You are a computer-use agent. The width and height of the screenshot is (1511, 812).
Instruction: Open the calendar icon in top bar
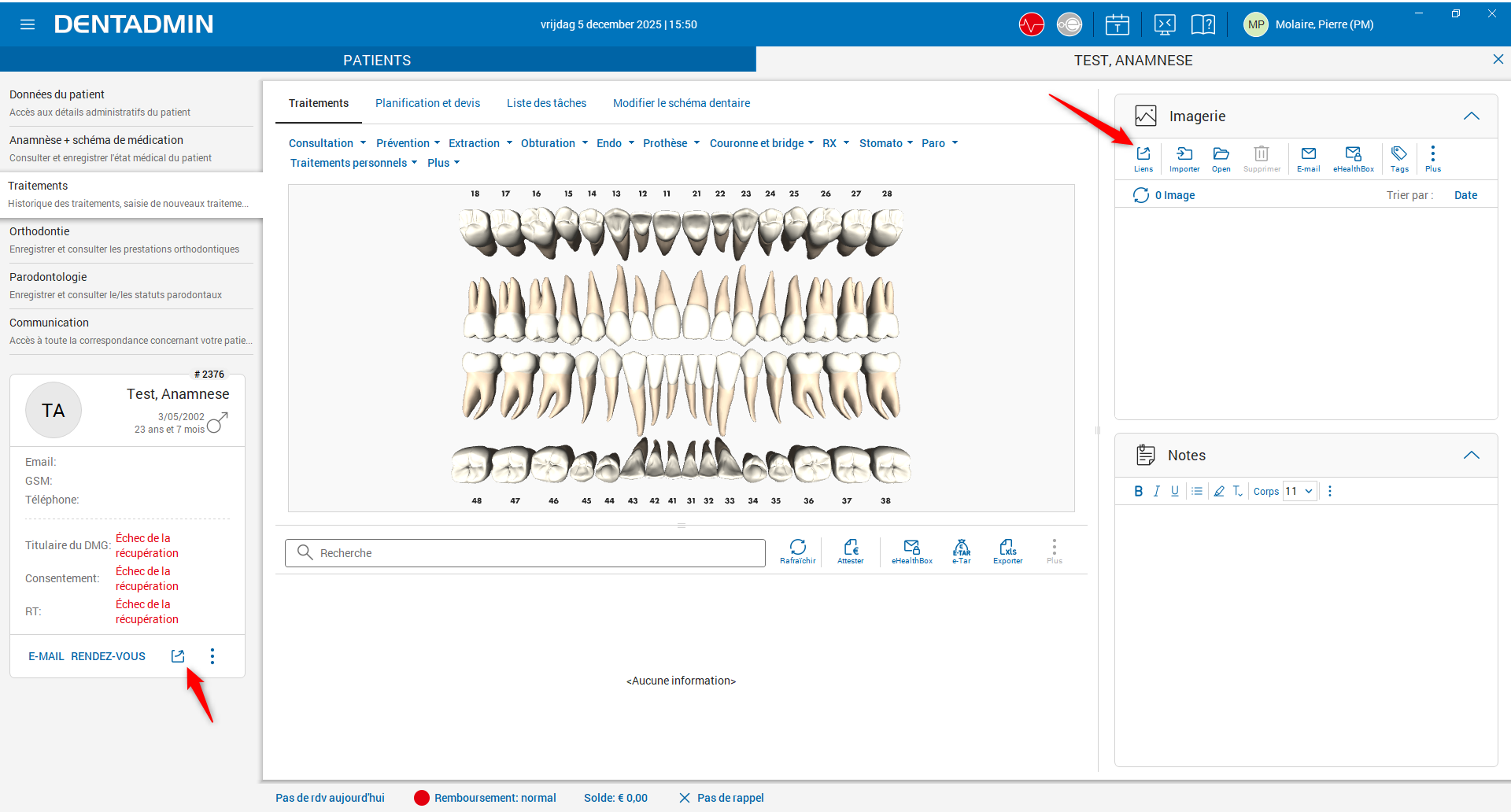coord(1117,24)
